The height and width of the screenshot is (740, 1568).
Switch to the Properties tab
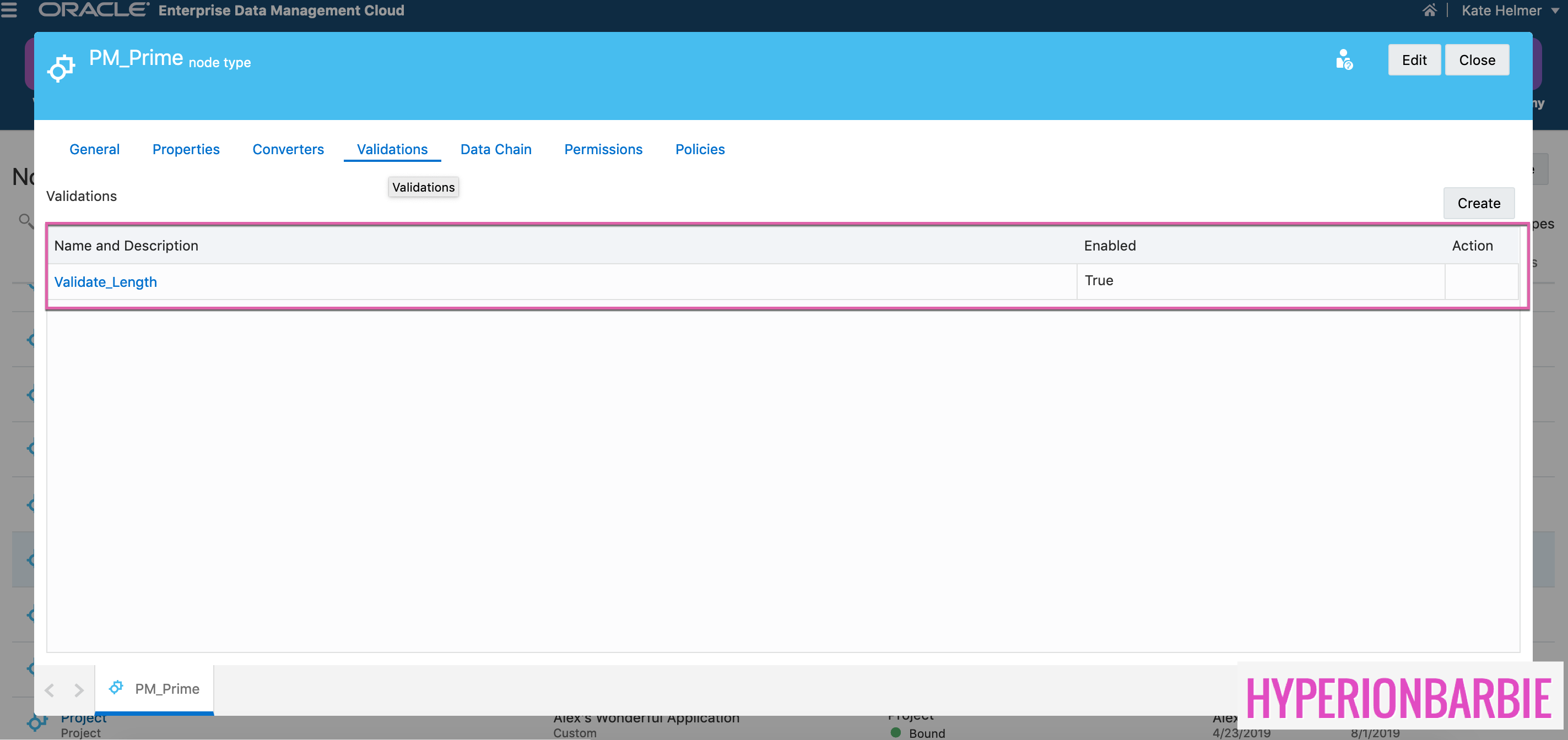(x=186, y=149)
